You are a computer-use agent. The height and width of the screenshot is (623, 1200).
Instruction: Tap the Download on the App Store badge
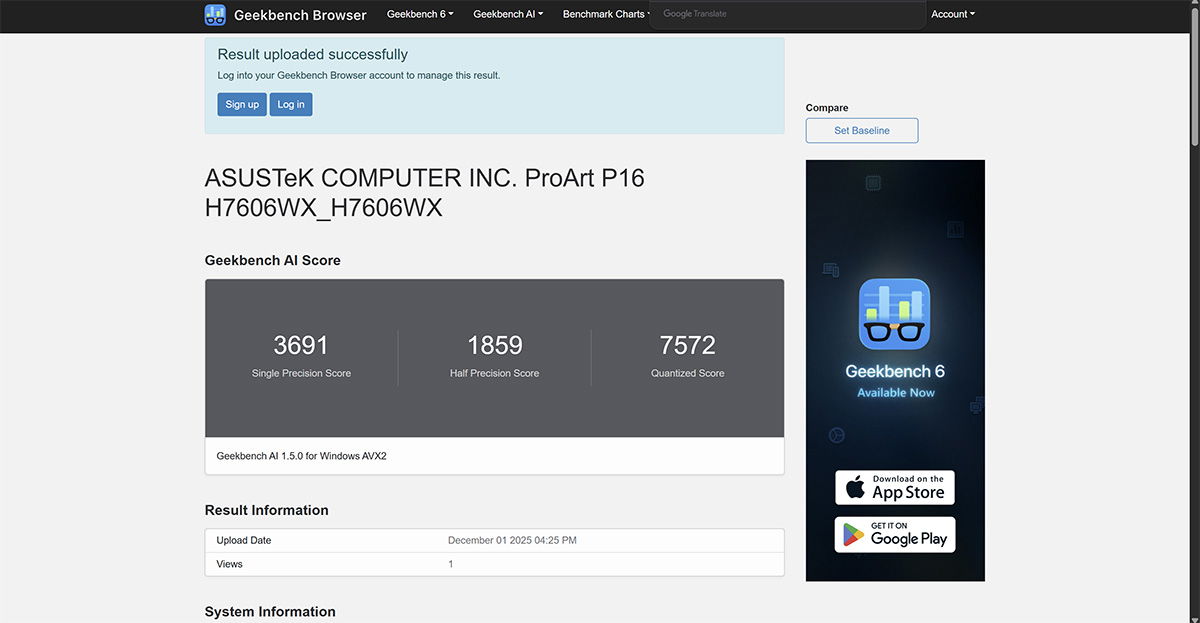pos(895,488)
